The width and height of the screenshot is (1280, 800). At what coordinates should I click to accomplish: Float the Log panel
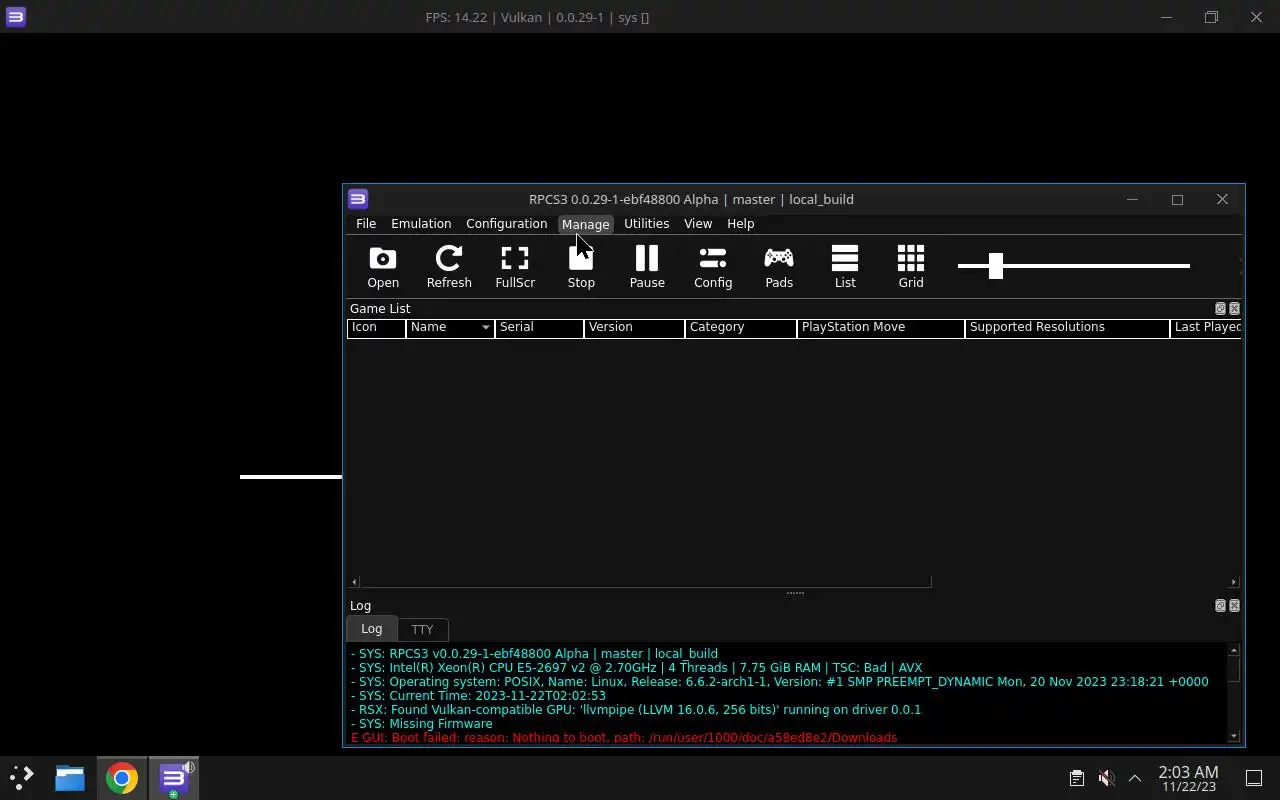pos(1220,606)
